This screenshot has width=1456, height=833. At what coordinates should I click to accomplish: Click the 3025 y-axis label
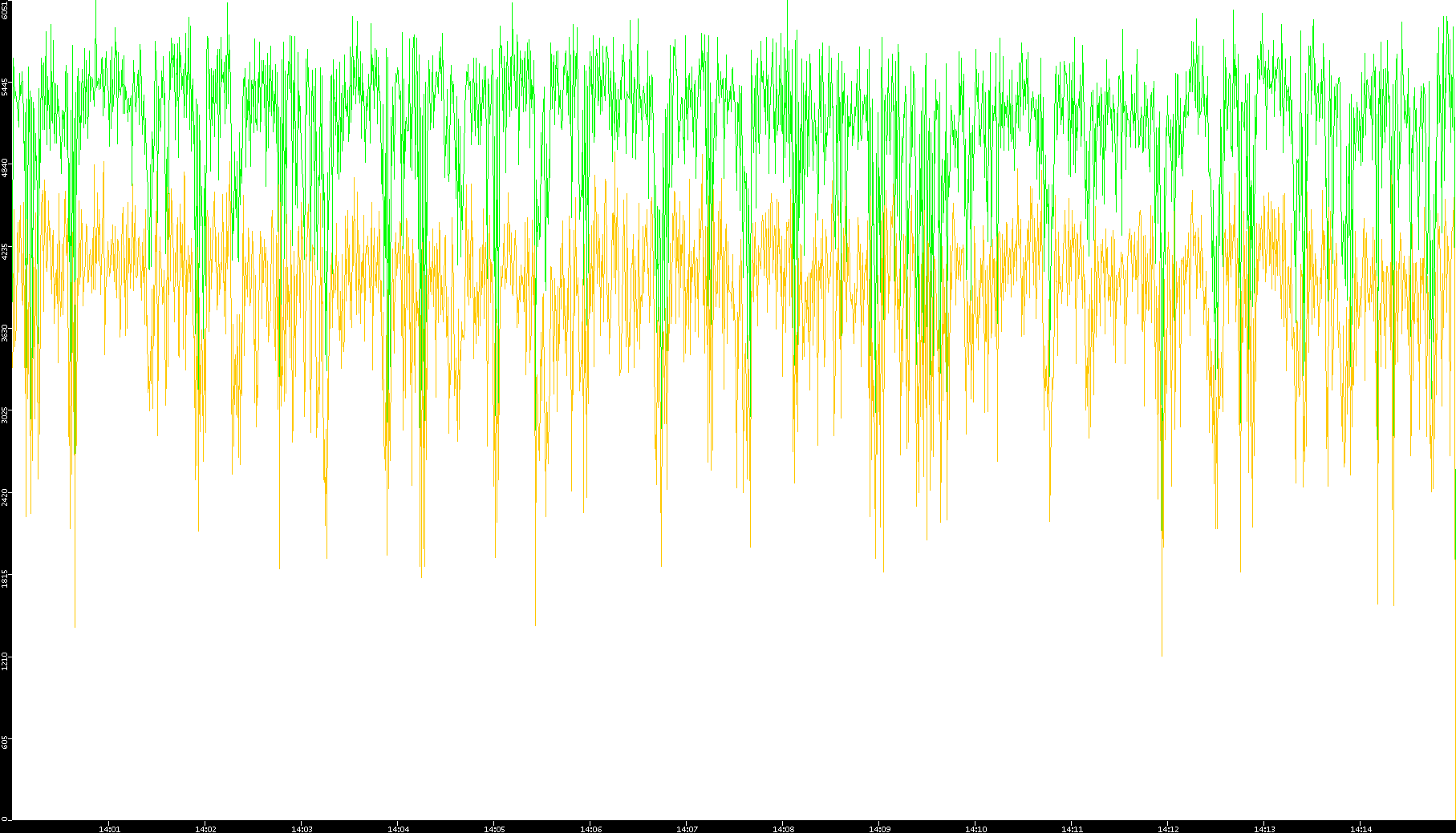(x=5, y=415)
